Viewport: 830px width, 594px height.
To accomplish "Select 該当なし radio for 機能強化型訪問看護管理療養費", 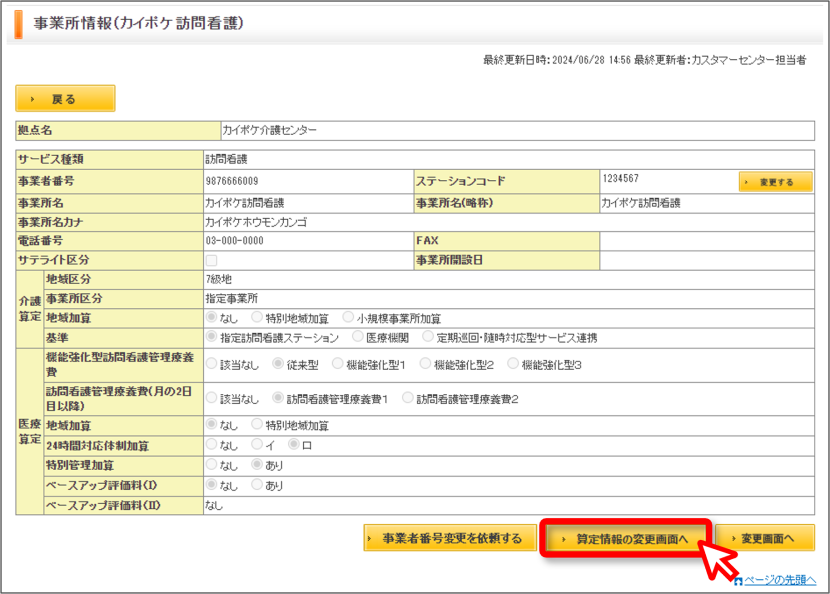I will (x=211, y=364).
